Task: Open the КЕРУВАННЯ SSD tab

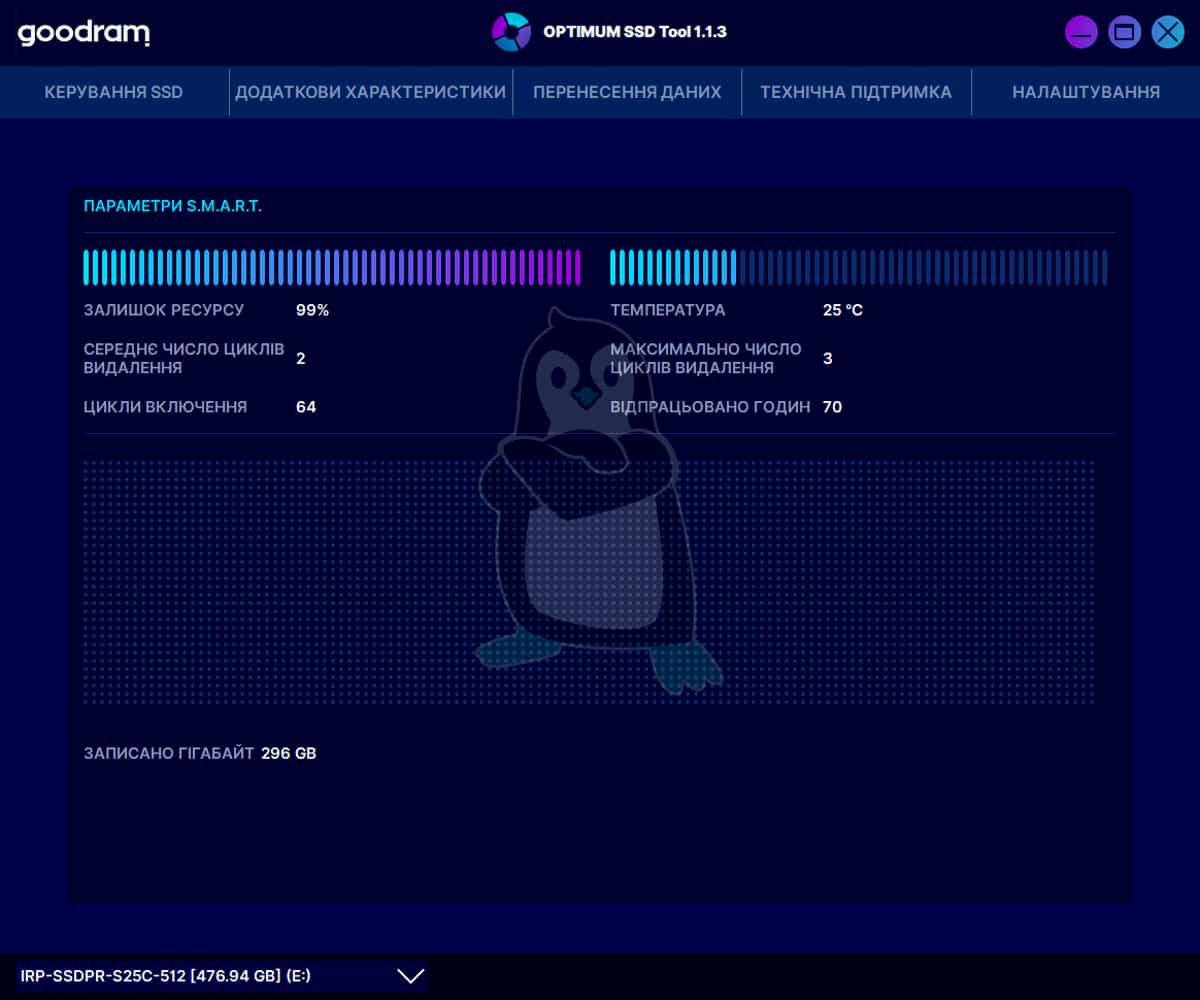Action: 114,92
